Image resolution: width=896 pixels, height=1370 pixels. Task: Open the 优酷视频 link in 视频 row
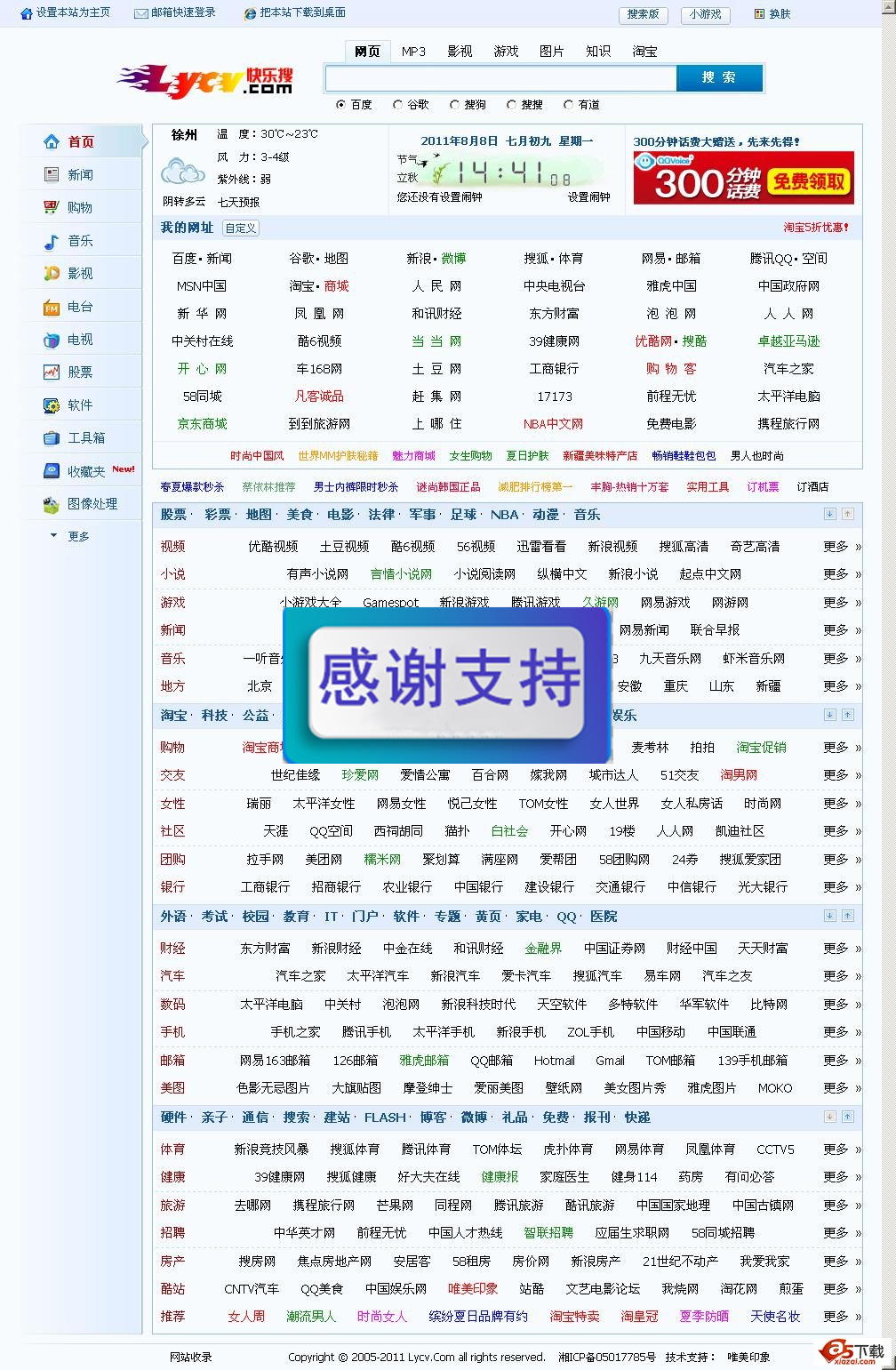click(273, 547)
